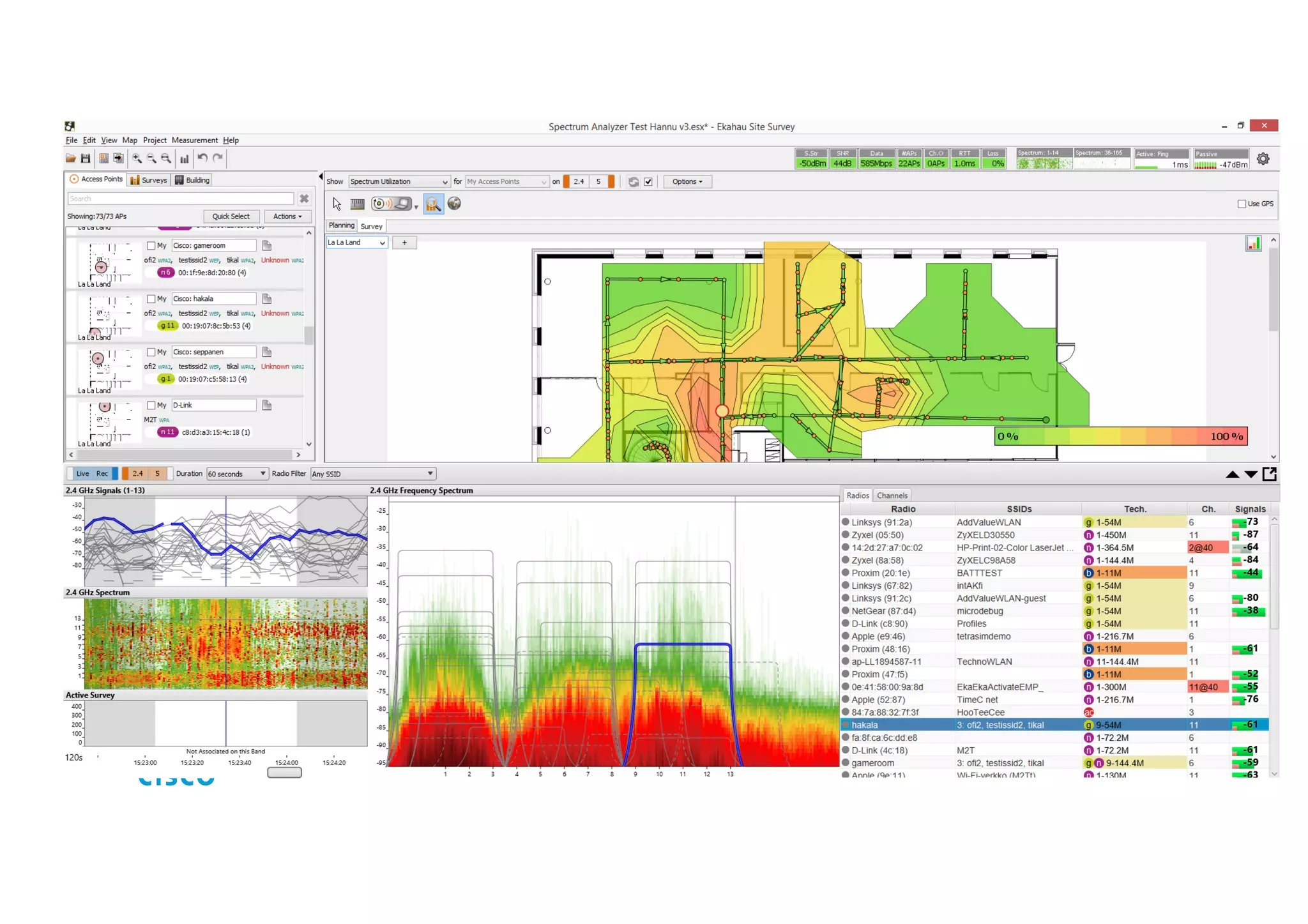The width and height of the screenshot is (1308, 924).
Task: Click the refresh visualization icon
Action: (633, 182)
